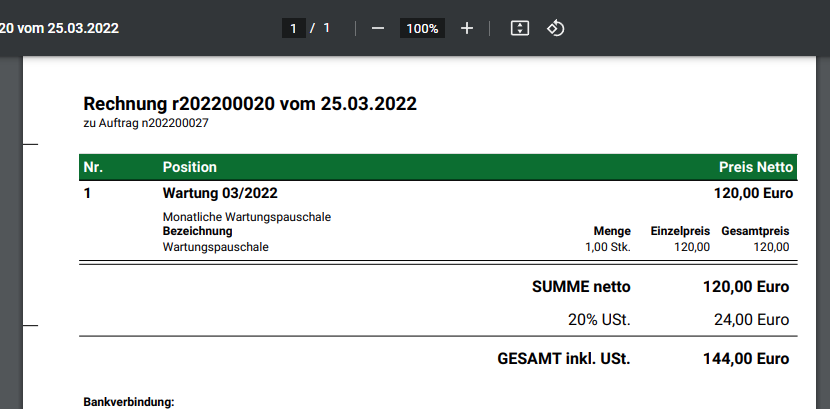Click the SUMME netto label
Screen dimensions: 830x409
(581, 287)
